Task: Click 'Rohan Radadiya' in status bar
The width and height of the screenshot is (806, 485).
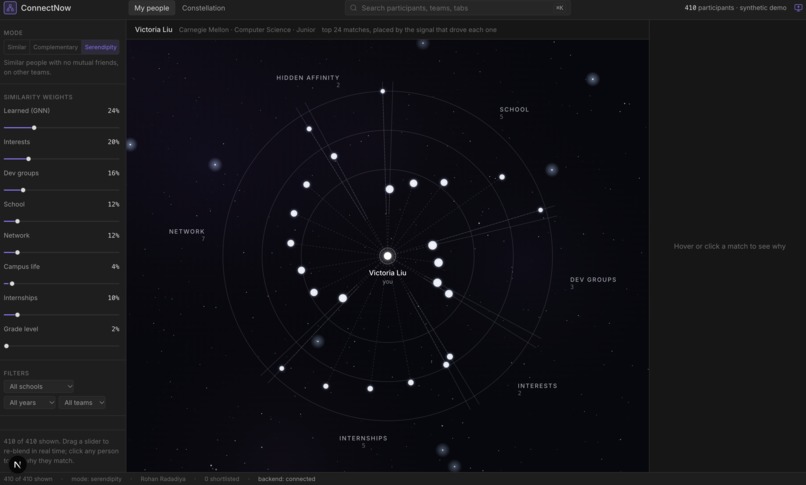Action: (x=163, y=479)
